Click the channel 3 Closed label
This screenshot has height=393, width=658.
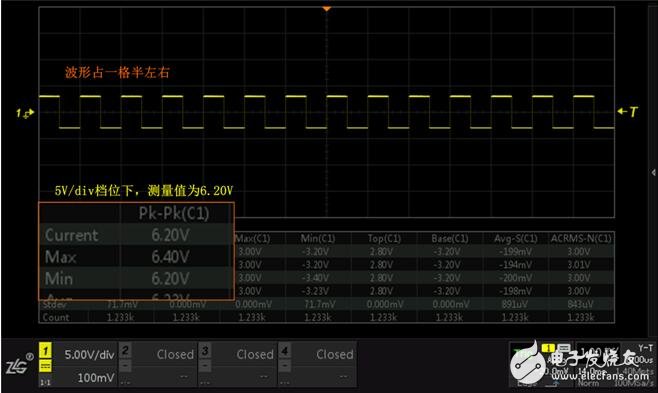pyautogui.click(x=255, y=354)
